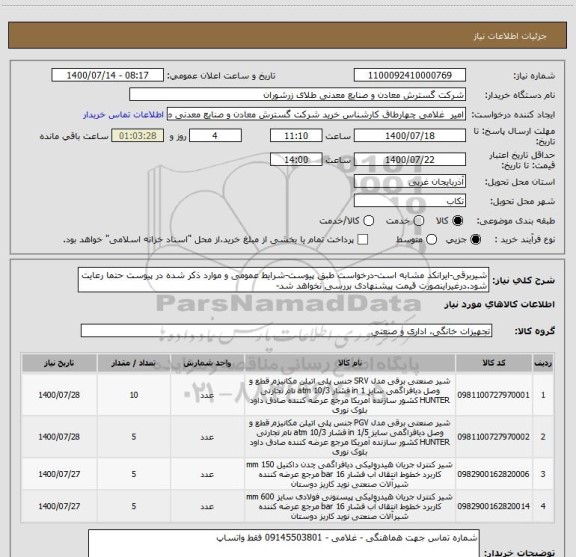Click the remaining time countdown 01:03:28
The image size is (576, 557).
(138, 136)
